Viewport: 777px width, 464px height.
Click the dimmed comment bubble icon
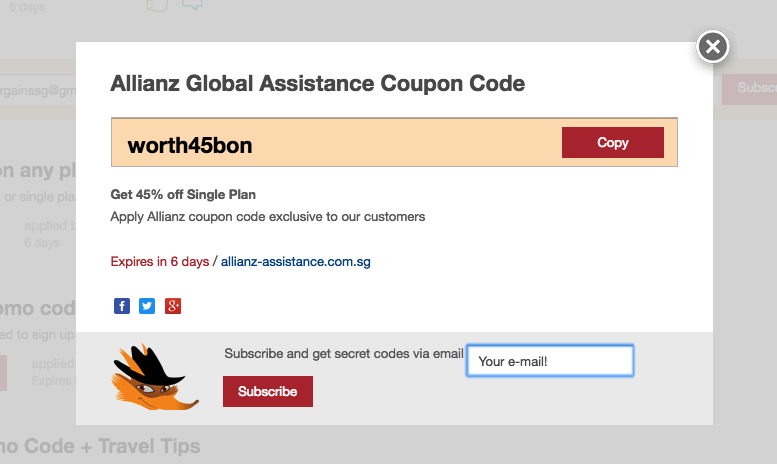192,5
